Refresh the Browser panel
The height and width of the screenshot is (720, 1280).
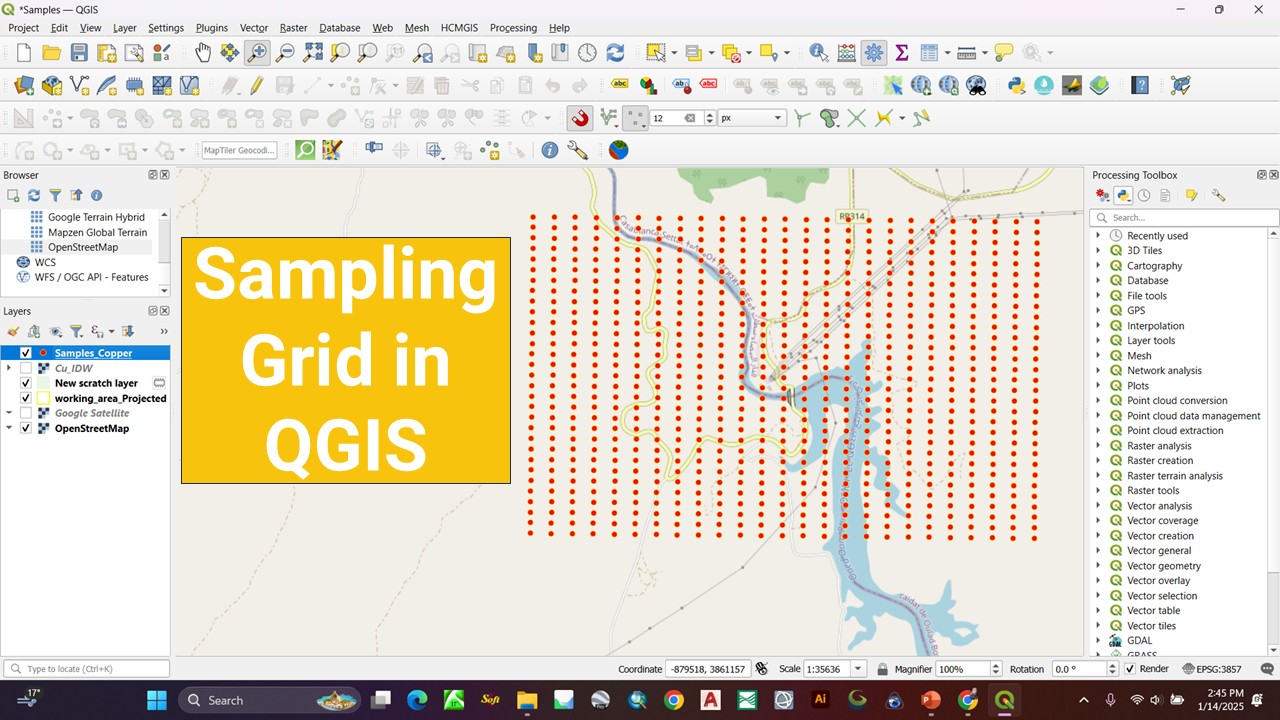[34, 196]
